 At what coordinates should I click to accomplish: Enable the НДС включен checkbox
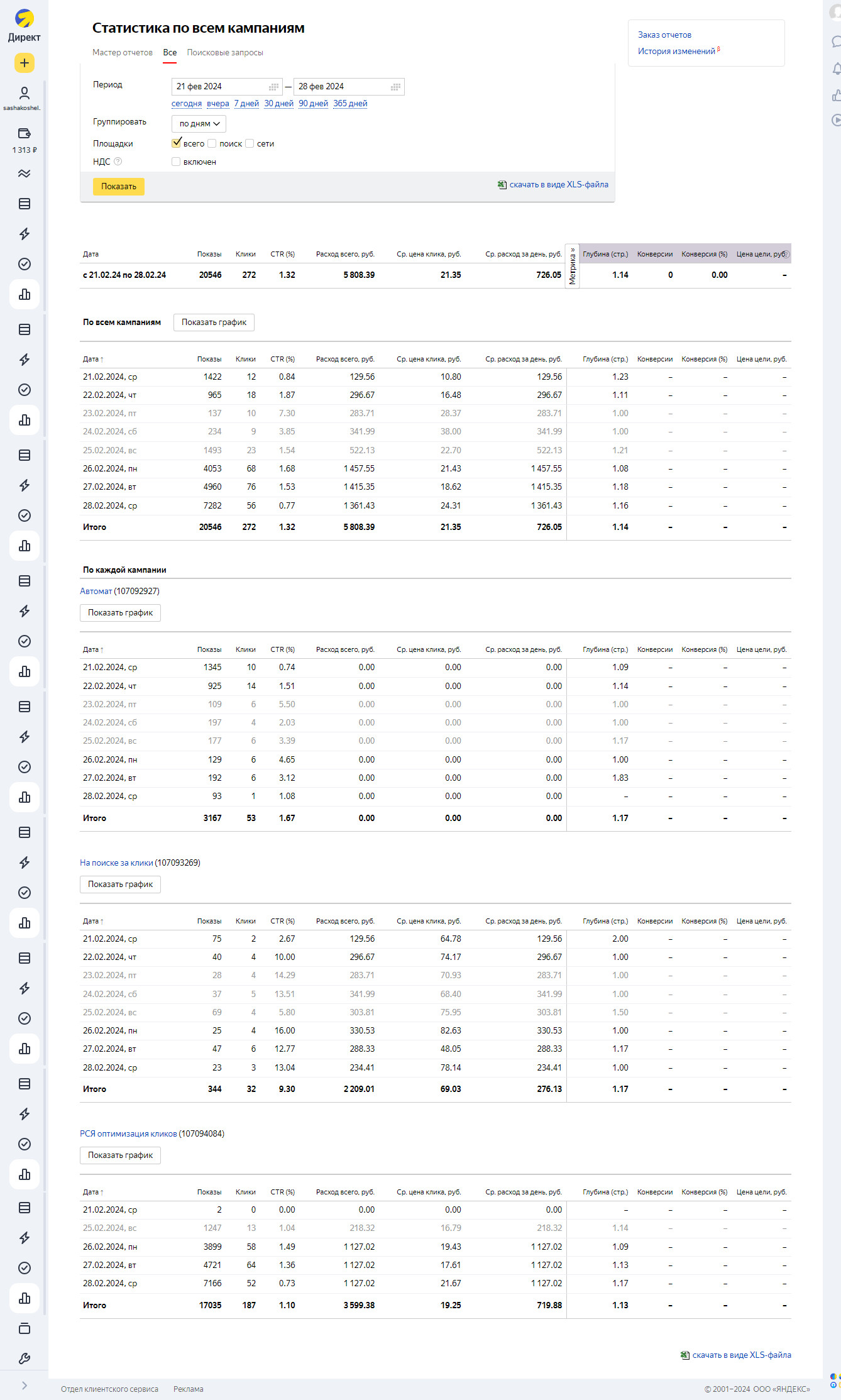(176, 162)
